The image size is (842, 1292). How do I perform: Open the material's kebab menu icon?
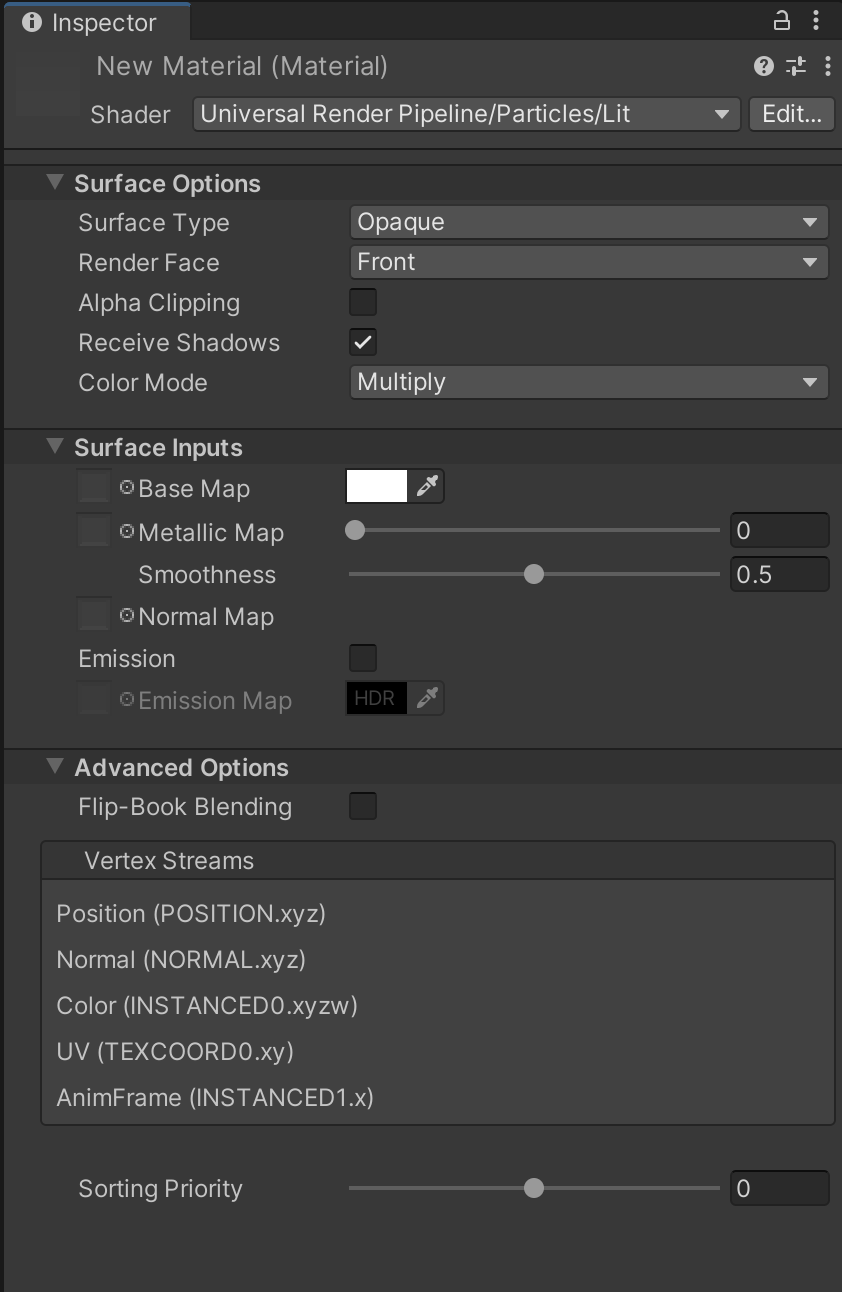point(827,66)
